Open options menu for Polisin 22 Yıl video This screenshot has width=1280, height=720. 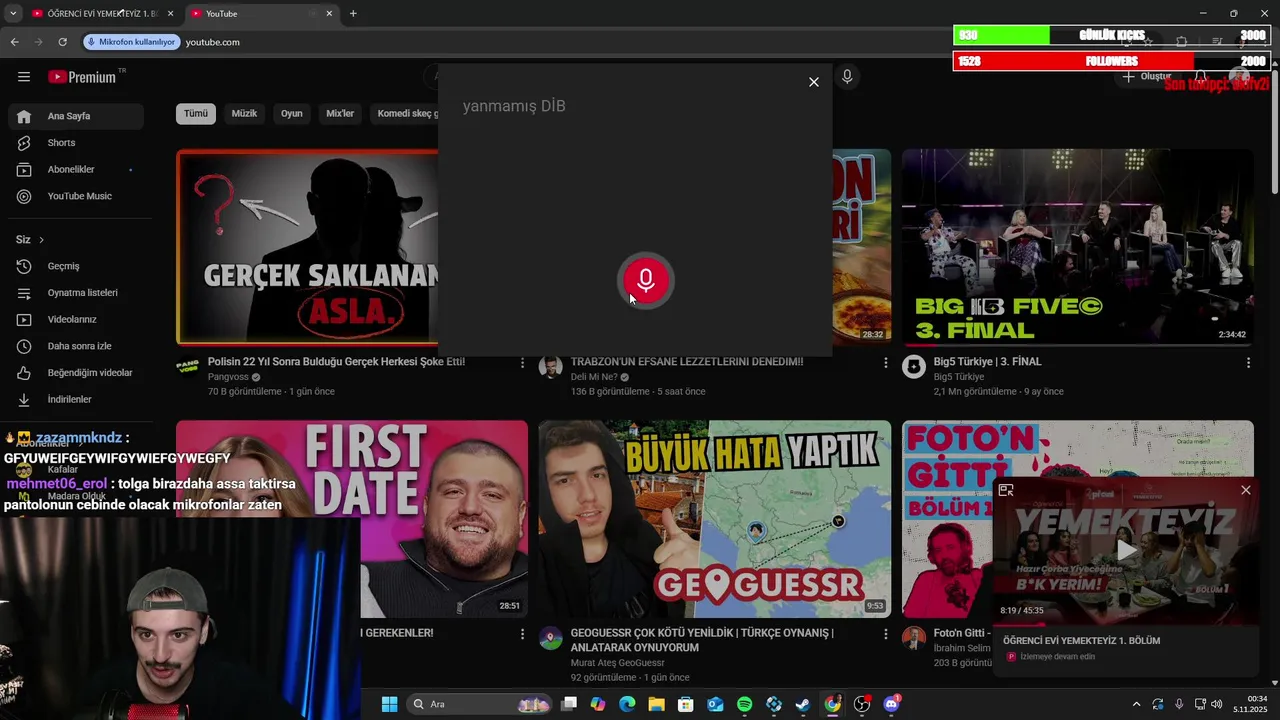click(522, 363)
